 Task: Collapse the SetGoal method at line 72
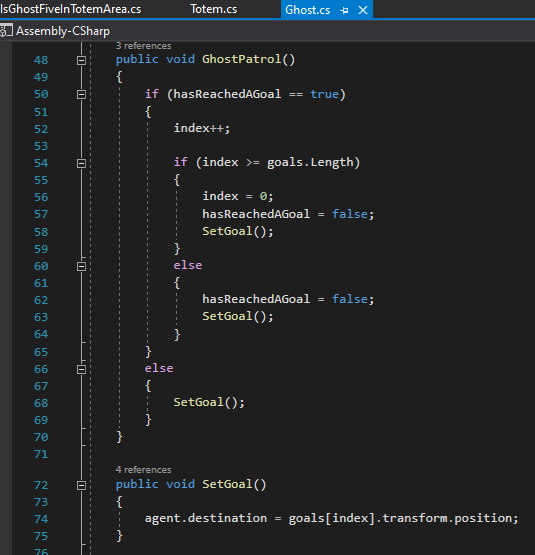[81, 485]
